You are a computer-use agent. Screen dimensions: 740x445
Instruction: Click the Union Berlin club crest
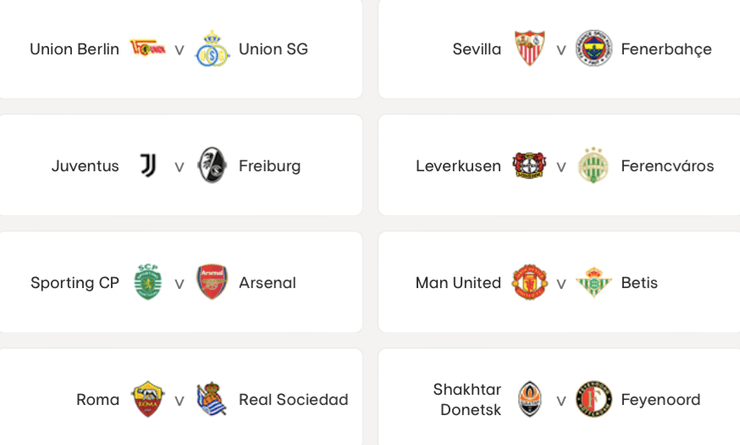click(x=147, y=49)
